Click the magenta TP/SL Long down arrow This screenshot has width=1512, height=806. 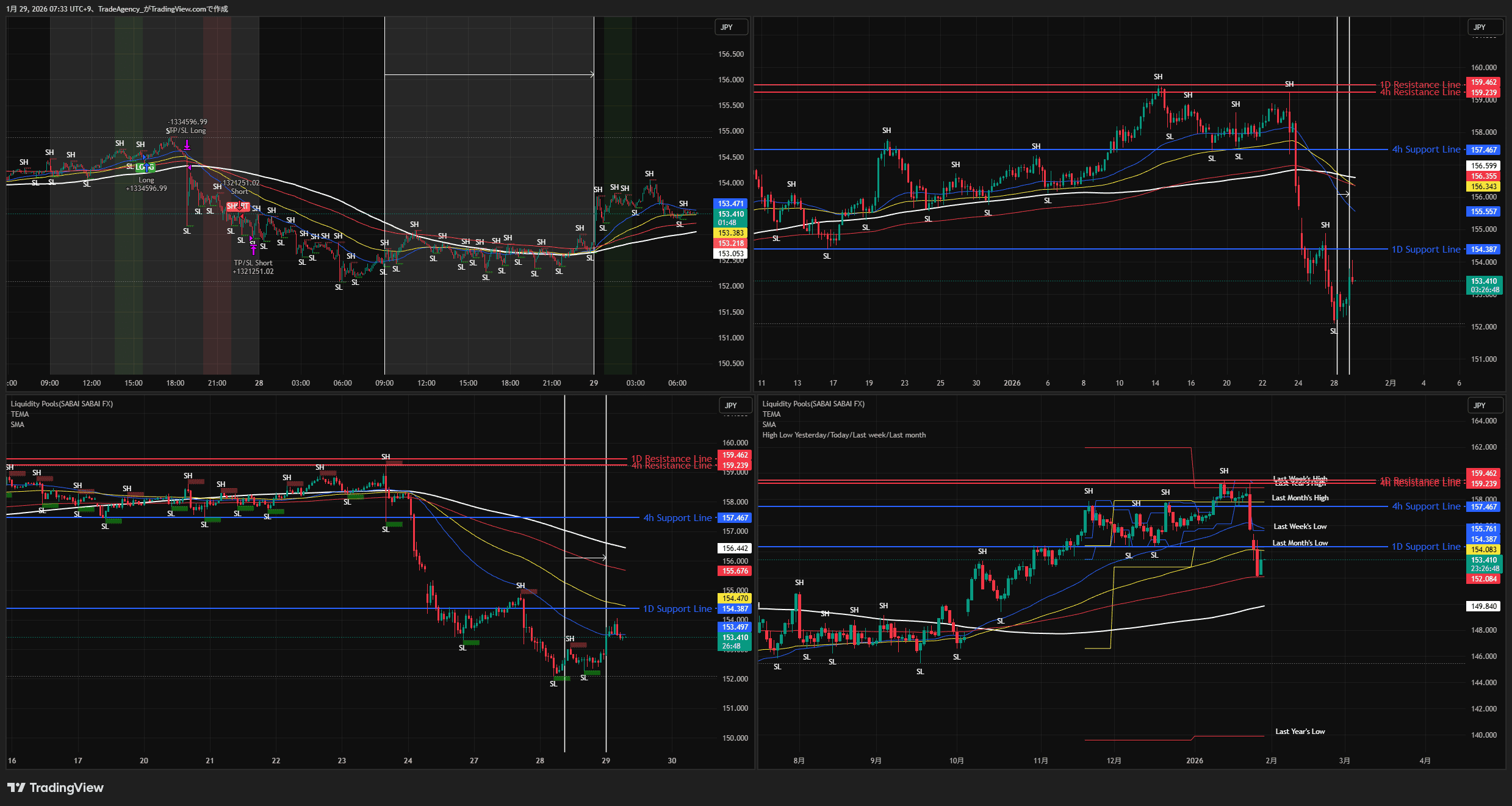click(x=187, y=145)
